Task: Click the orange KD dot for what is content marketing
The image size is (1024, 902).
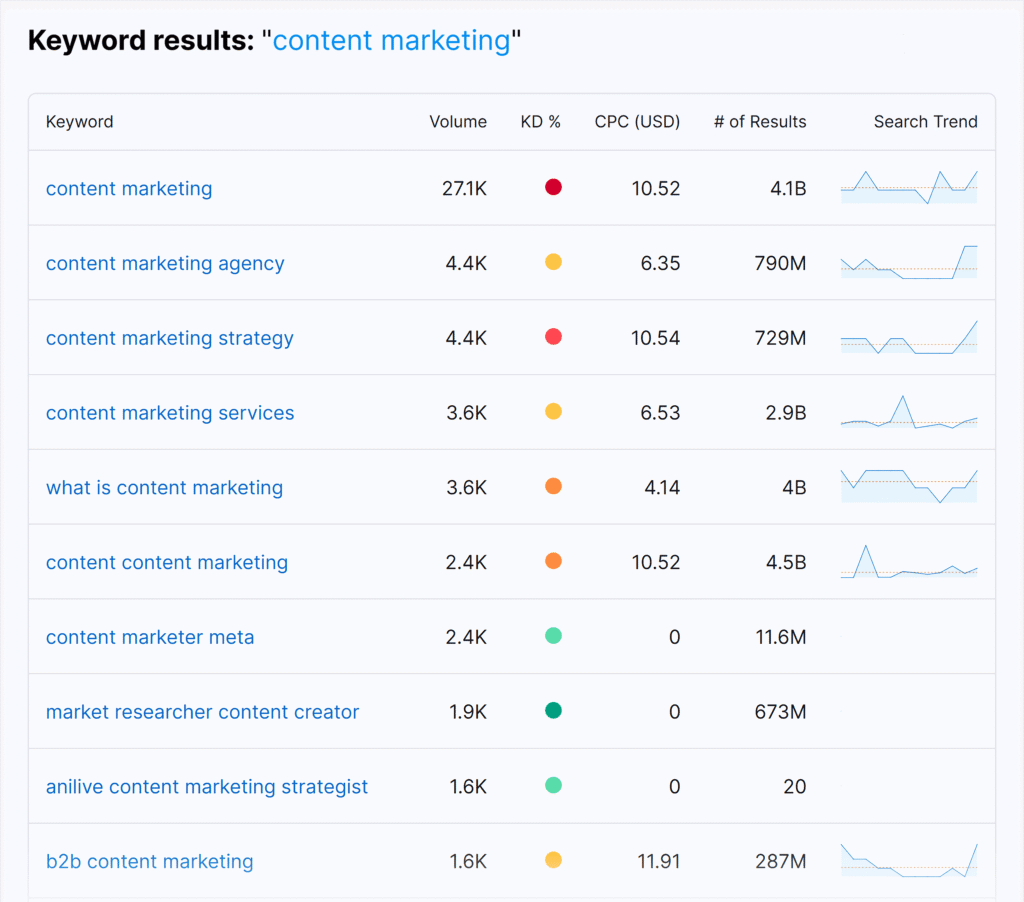Action: [553, 487]
